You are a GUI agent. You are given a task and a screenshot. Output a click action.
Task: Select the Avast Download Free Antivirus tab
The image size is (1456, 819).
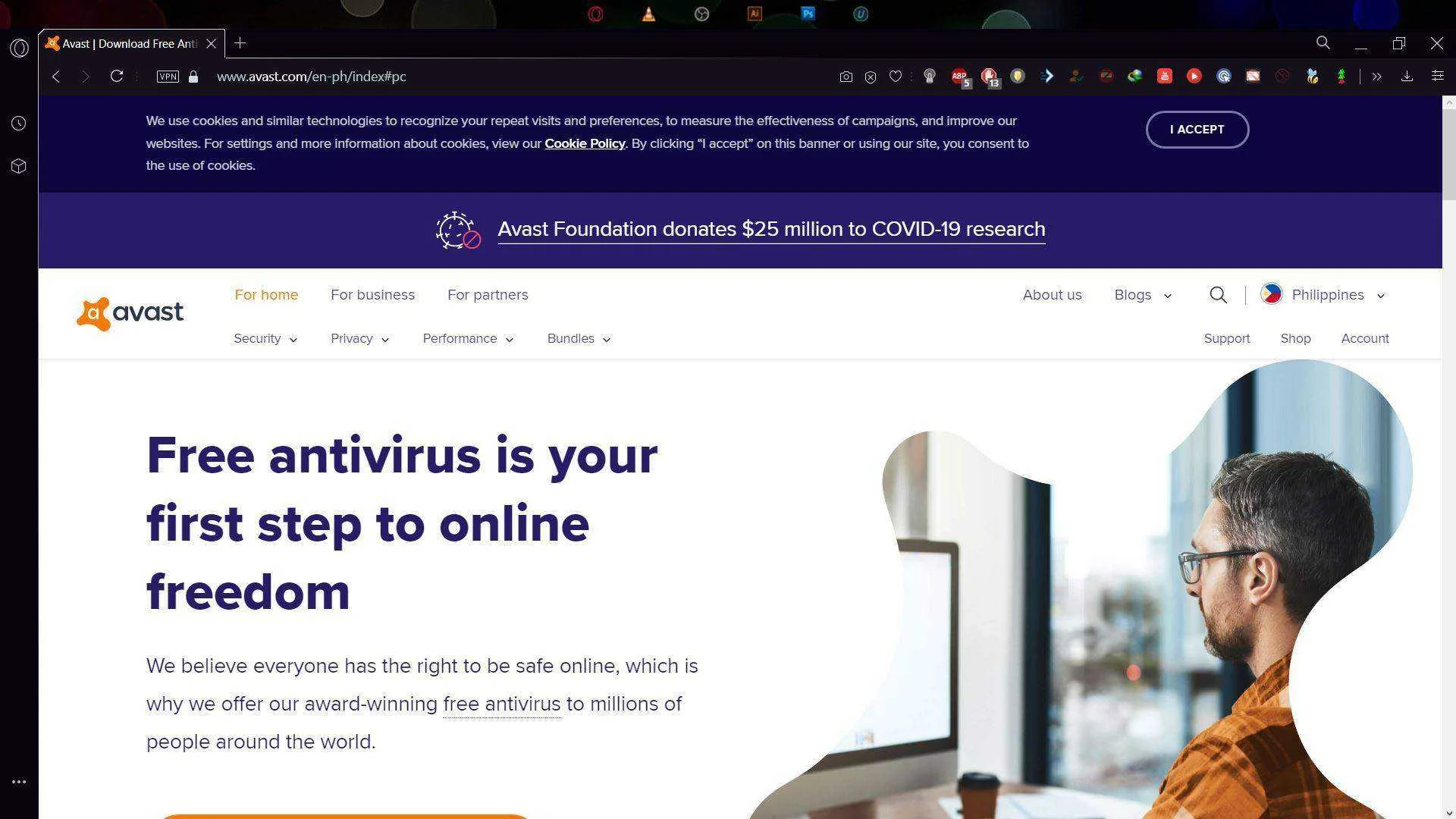[132, 44]
